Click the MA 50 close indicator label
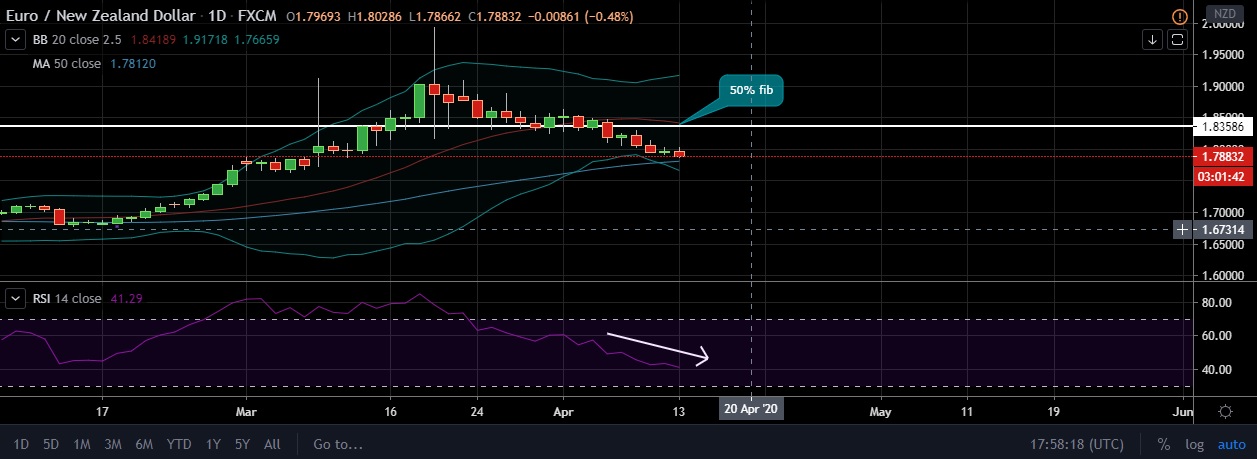Screen dimensions: 1257x459 (67, 63)
